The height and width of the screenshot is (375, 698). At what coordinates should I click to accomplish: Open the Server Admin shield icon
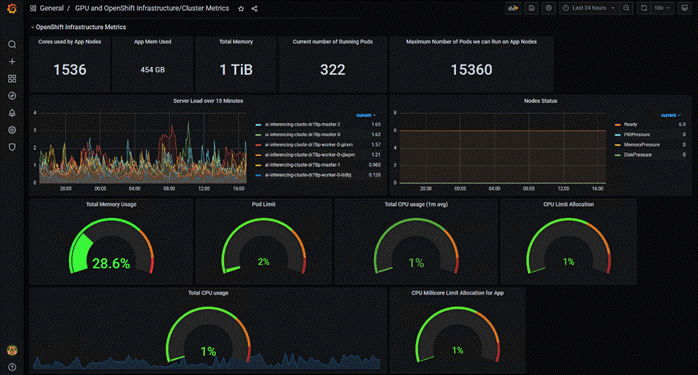12,147
